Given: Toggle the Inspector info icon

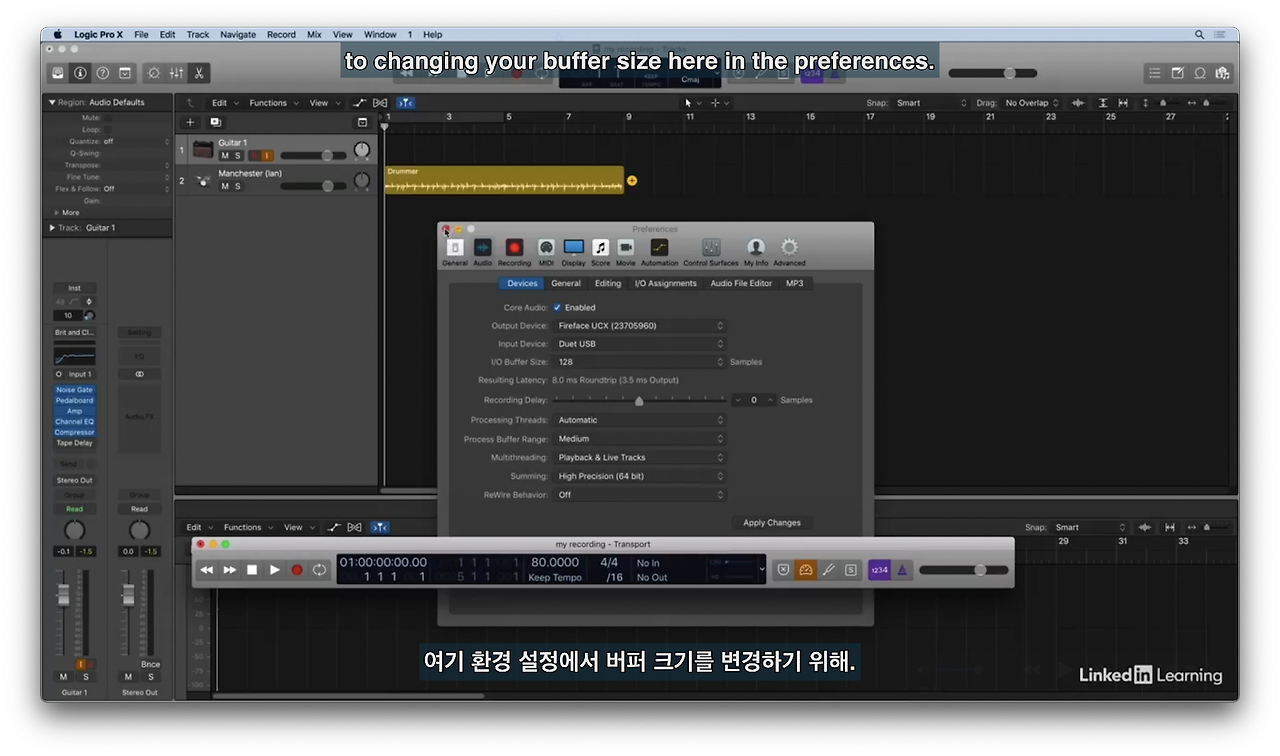Looking at the screenshot, I should click(80, 73).
